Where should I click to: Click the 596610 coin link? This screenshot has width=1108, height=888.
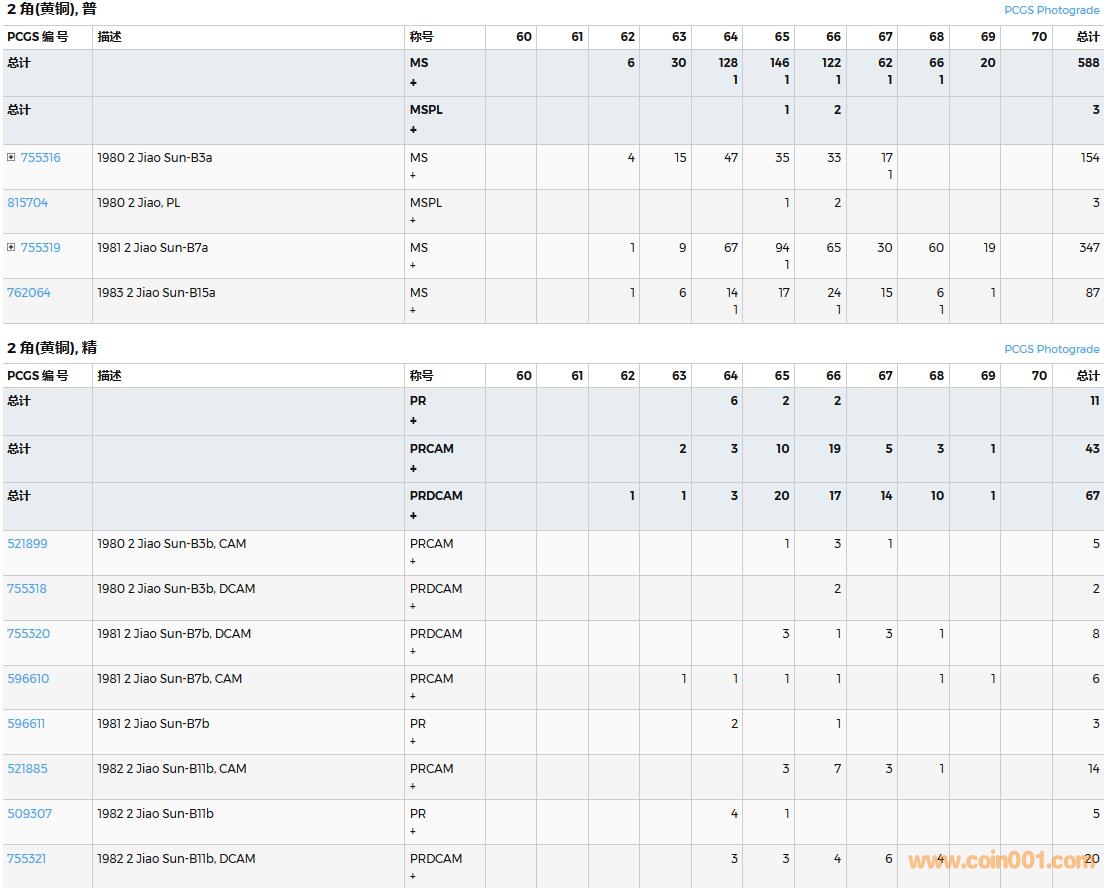pyautogui.click(x=27, y=678)
